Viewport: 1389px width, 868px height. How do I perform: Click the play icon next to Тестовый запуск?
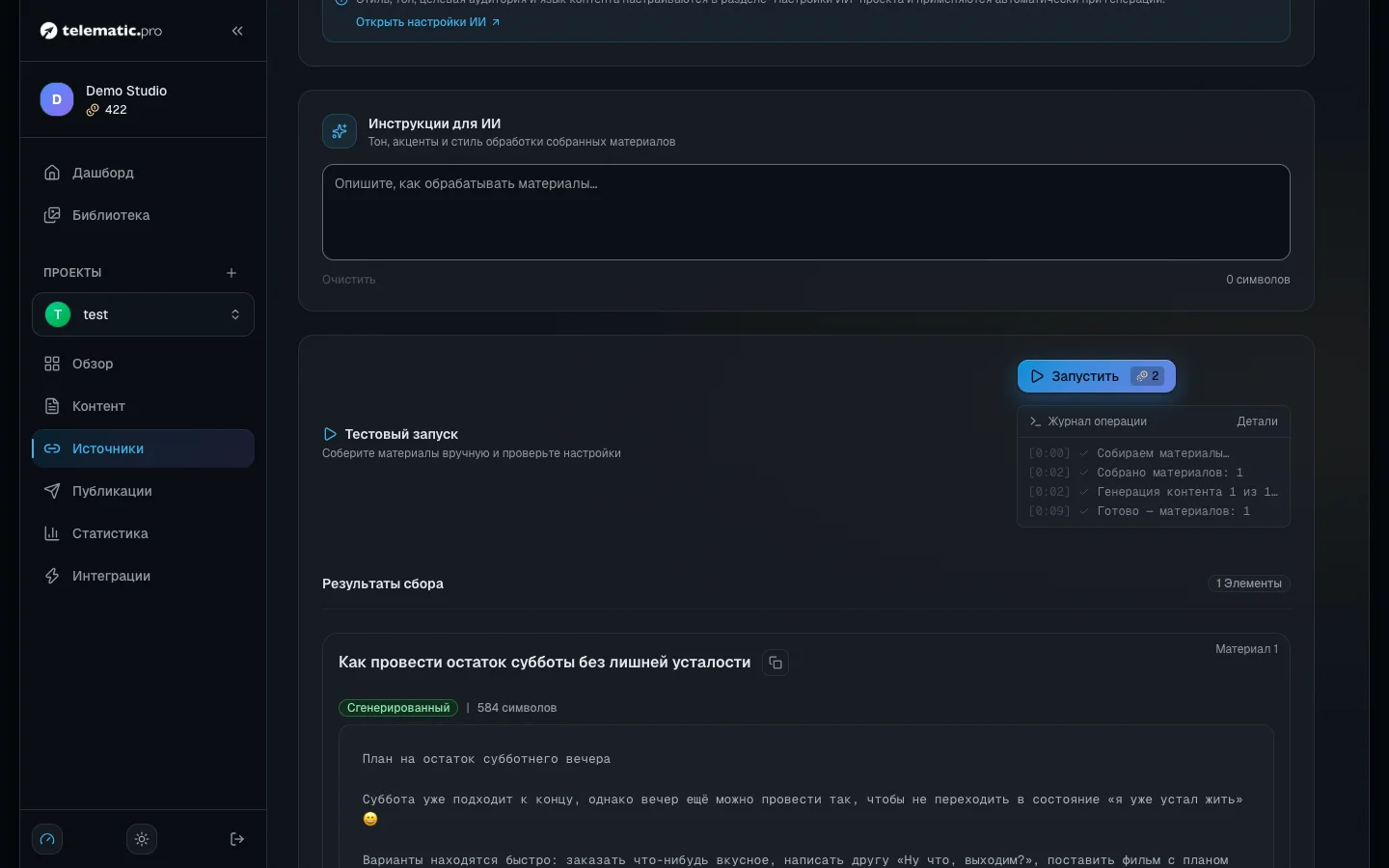click(330, 434)
